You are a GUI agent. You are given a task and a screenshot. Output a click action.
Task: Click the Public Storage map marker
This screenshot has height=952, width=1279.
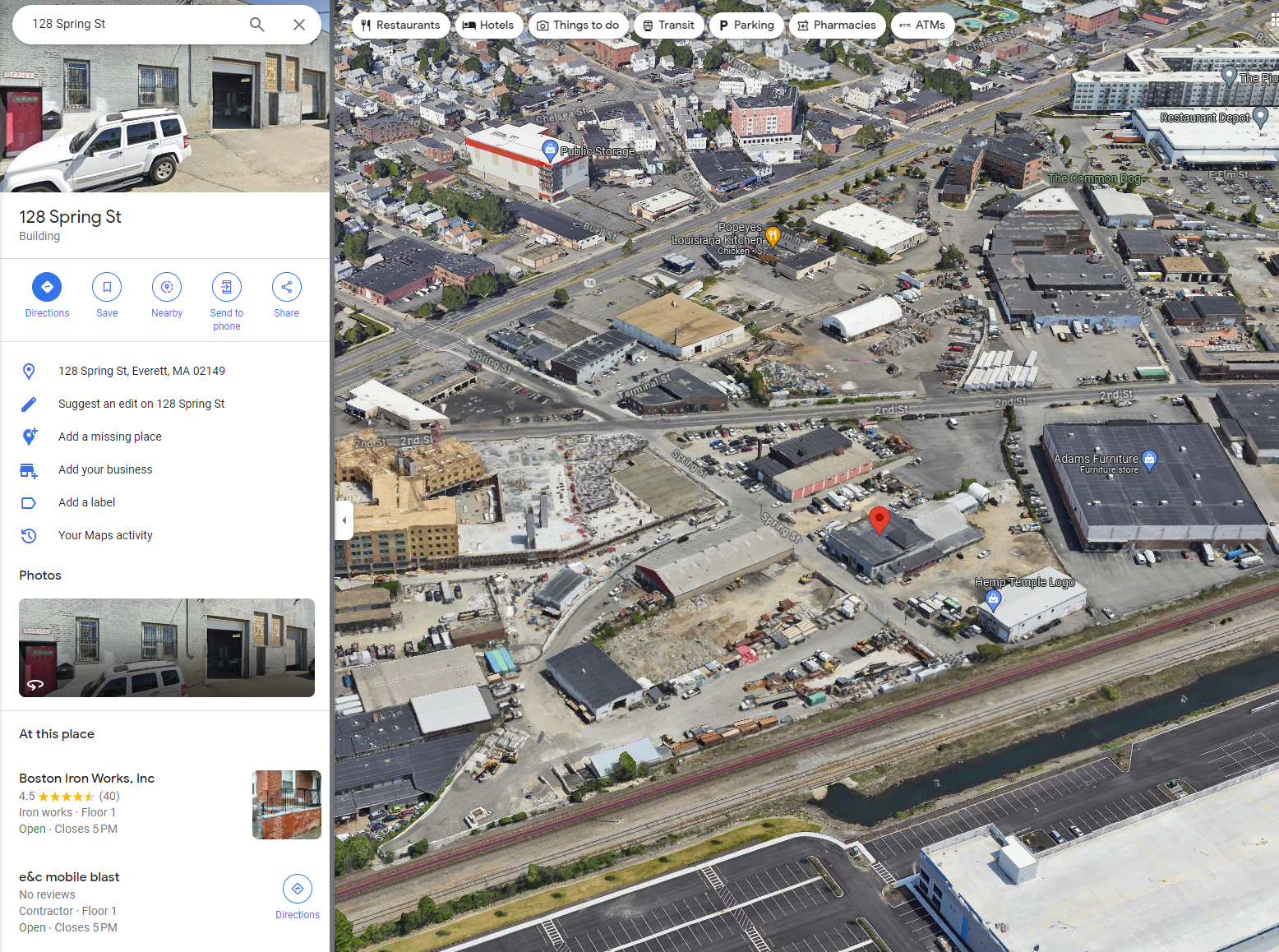(x=550, y=150)
